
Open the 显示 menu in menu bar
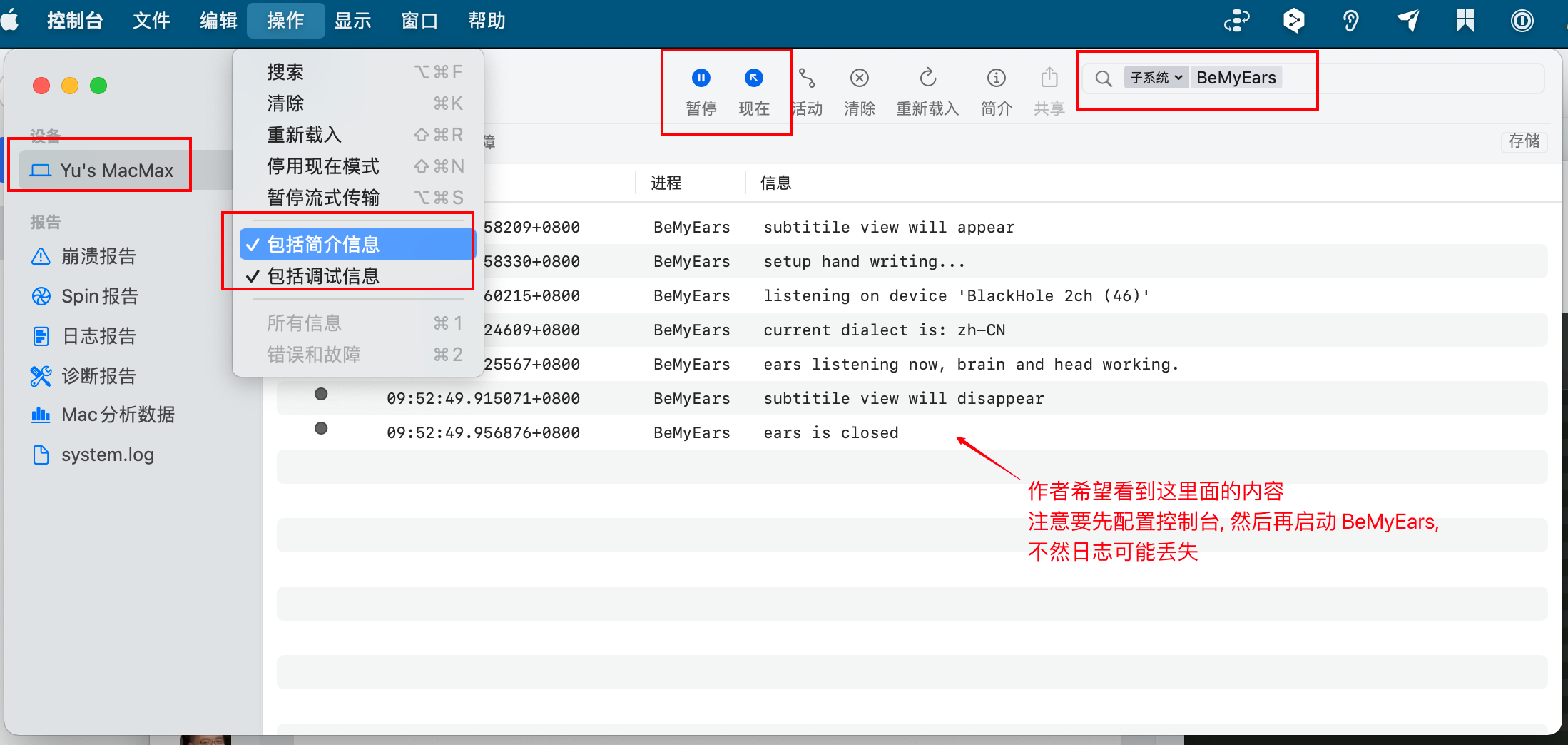(352, 21)
